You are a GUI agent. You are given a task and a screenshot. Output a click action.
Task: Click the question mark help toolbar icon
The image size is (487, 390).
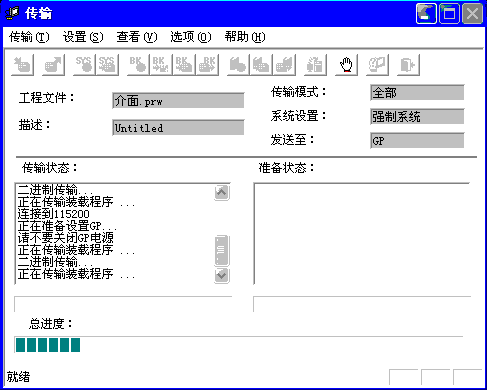point(377,65)
